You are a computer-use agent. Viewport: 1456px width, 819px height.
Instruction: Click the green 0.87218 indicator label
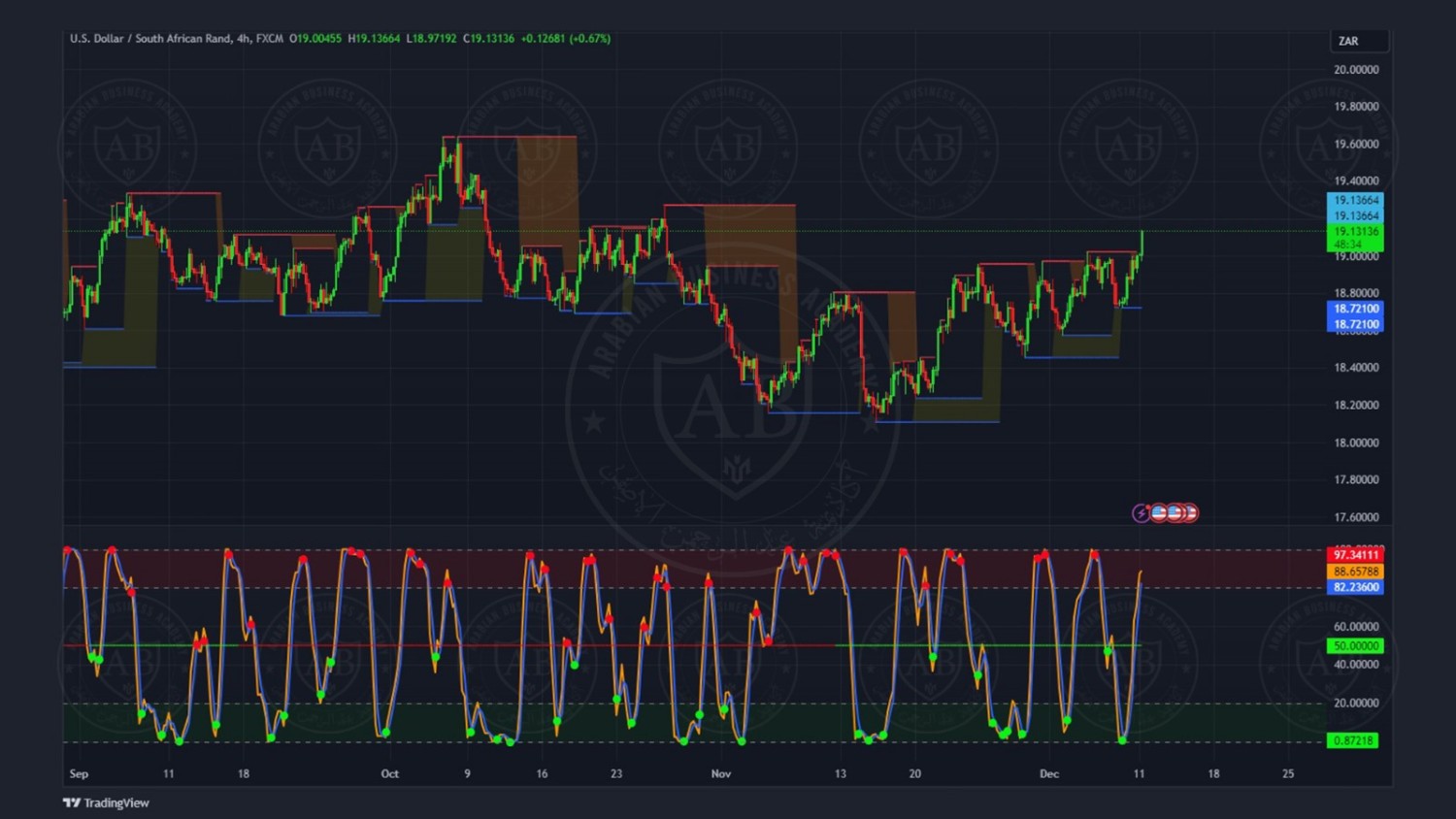click(1353, 740)
